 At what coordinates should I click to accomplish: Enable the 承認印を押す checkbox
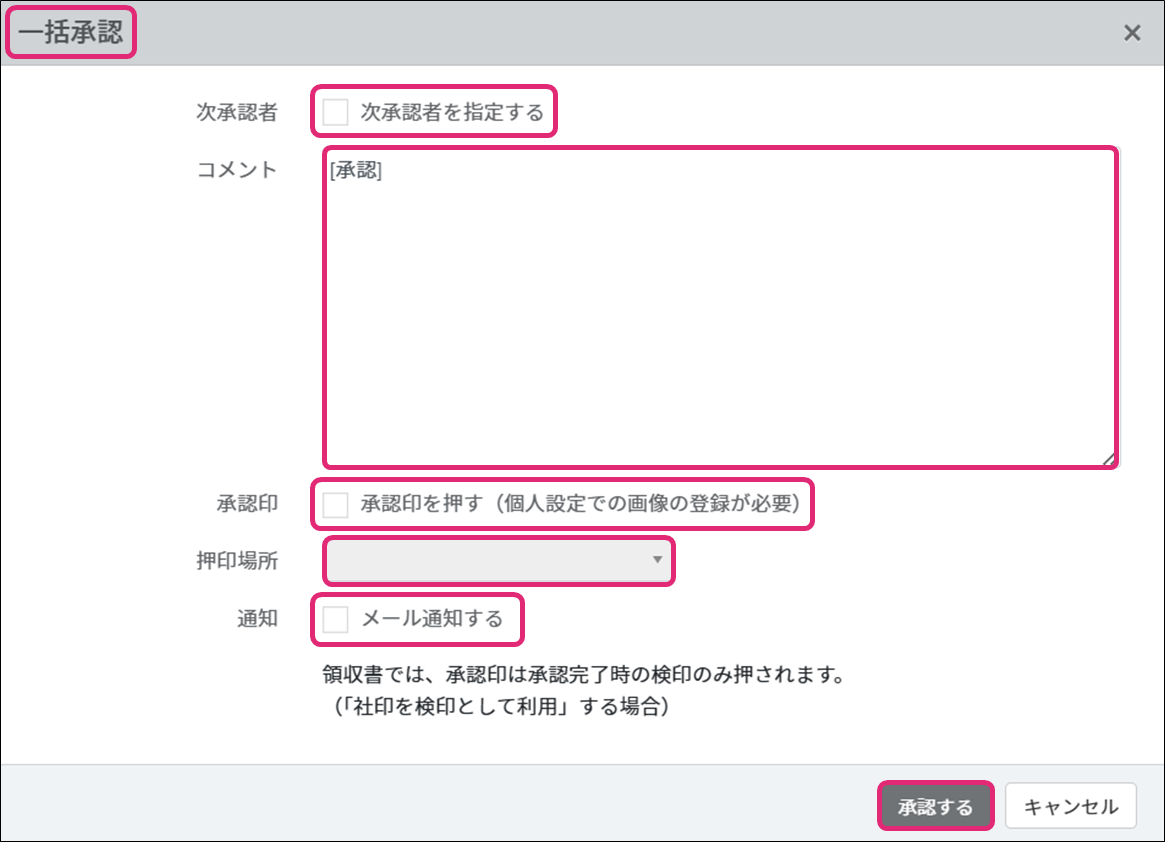coord(336,505)
